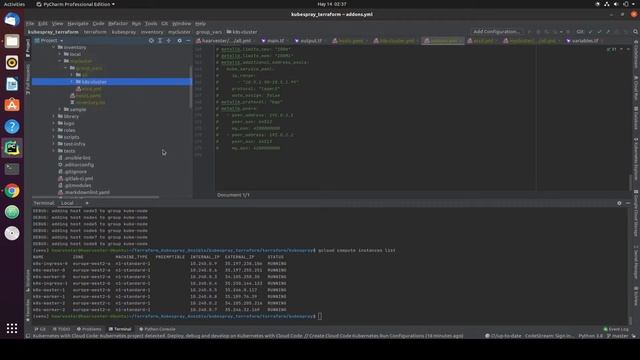Expand the tests folder
Image resolution: width=640 pixels, height=360 pixels.
click(x=53, y=151)
